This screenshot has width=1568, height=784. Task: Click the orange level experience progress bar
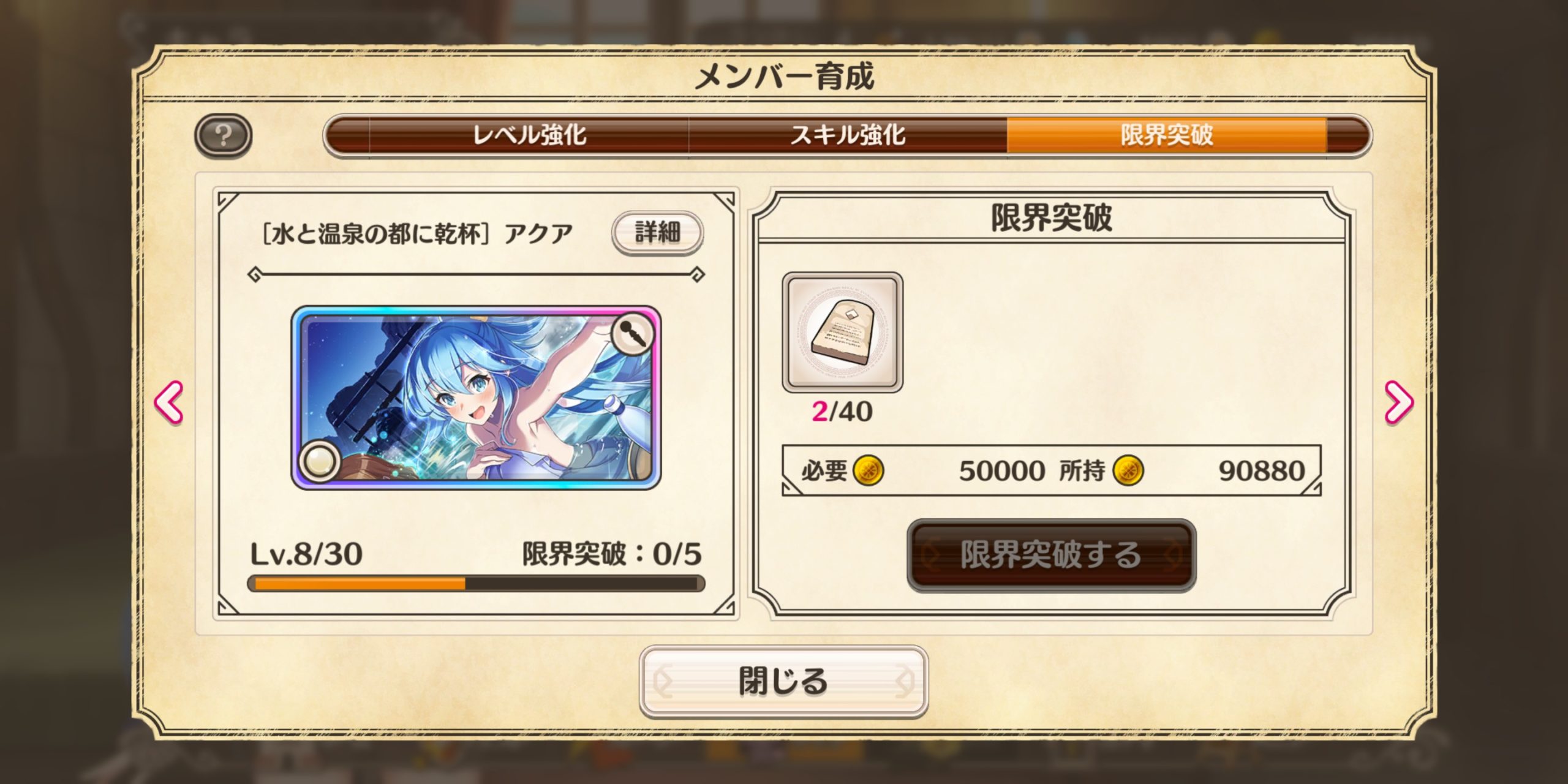(476, 583)
